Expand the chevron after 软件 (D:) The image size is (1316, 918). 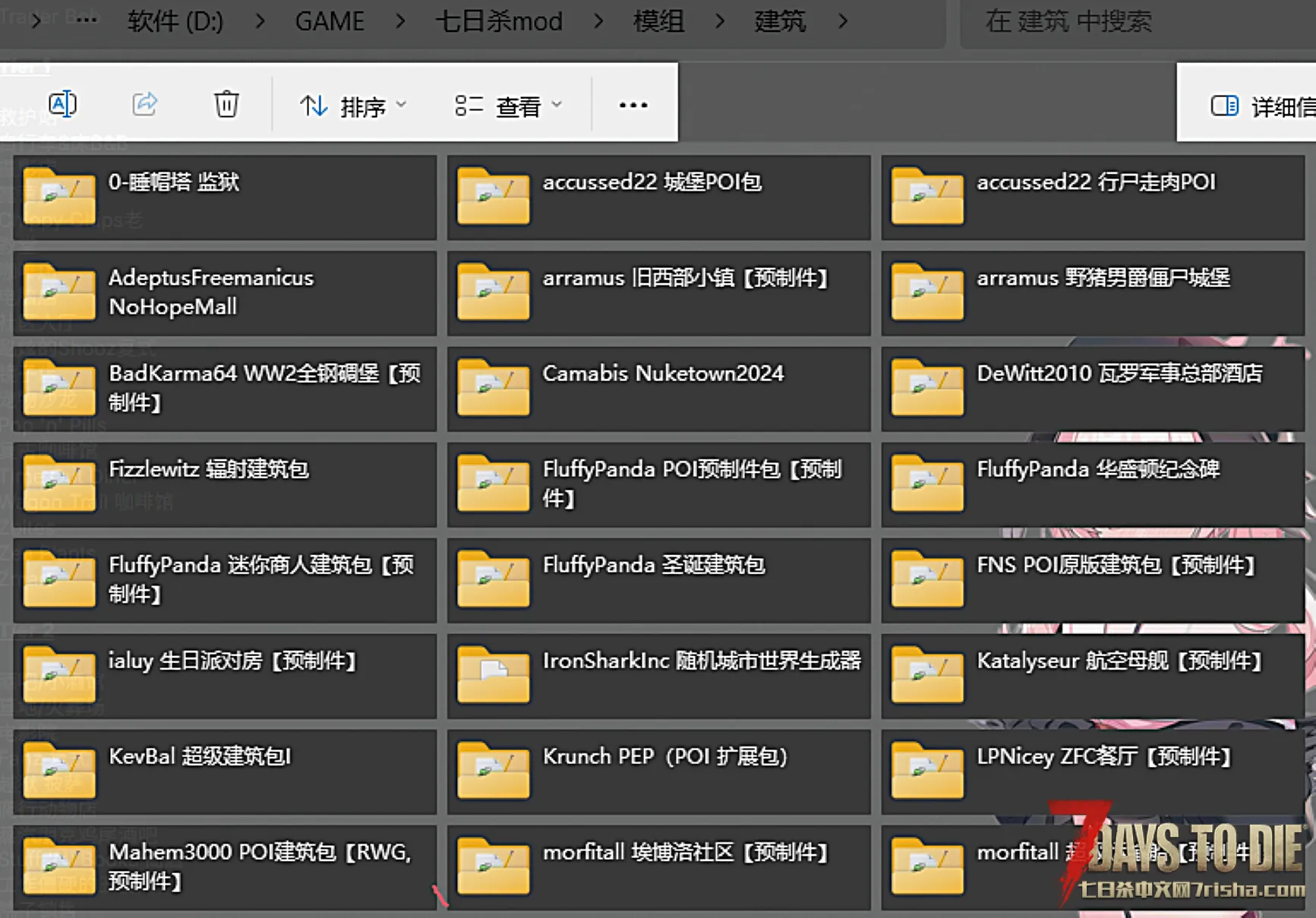tap(260, 21)
